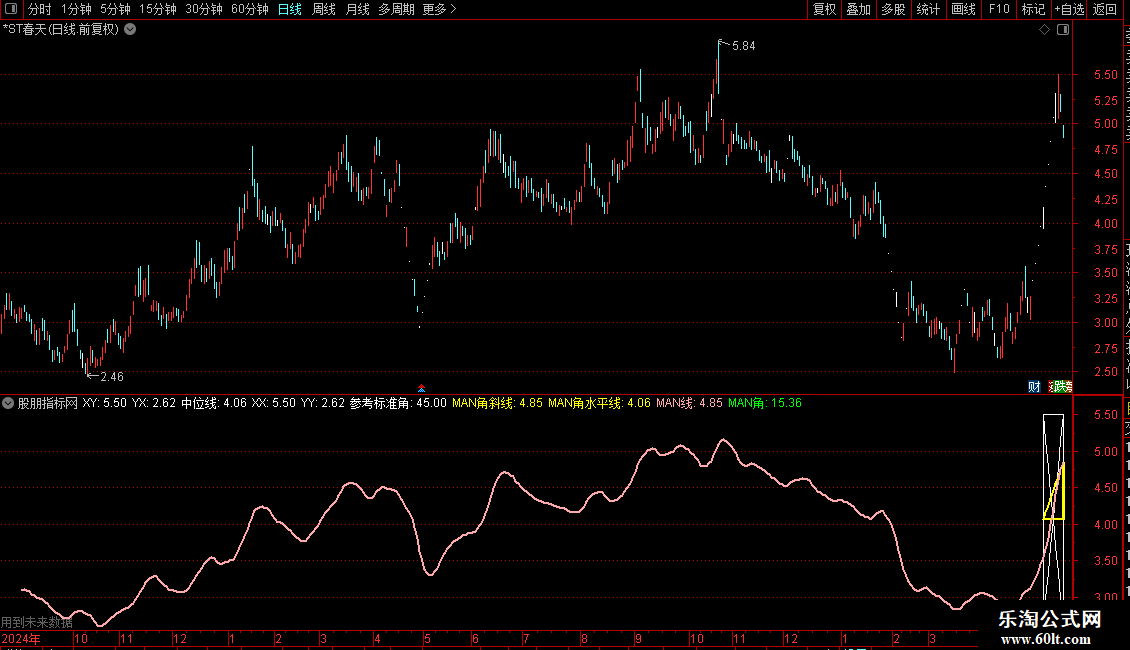
Task: Toggle the left sidebar panel icon
Action: point(11,9)
